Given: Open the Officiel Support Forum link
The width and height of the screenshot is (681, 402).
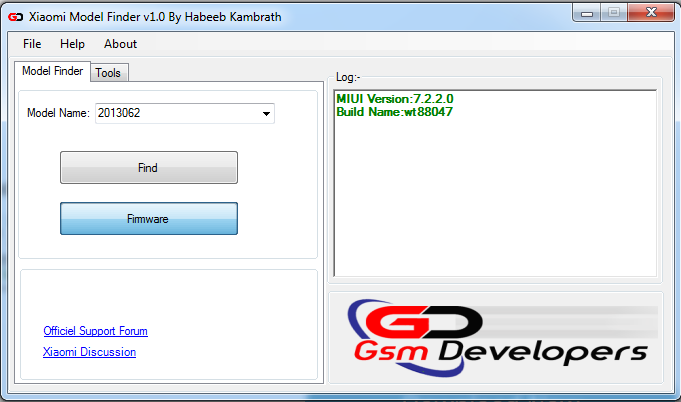Looking at the screenshot, I should pos(96,331).
